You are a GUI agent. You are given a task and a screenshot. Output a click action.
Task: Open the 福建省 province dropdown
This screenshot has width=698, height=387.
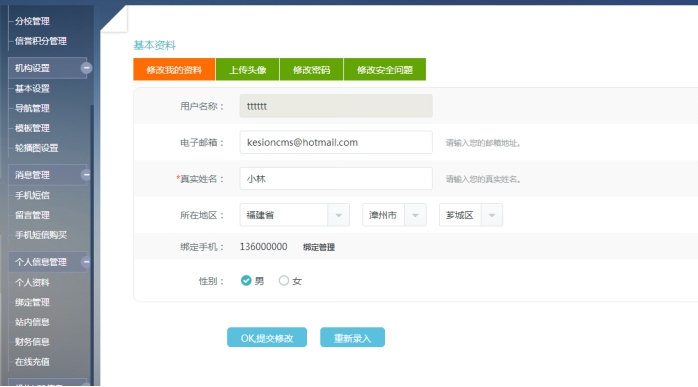pos(294,215)
